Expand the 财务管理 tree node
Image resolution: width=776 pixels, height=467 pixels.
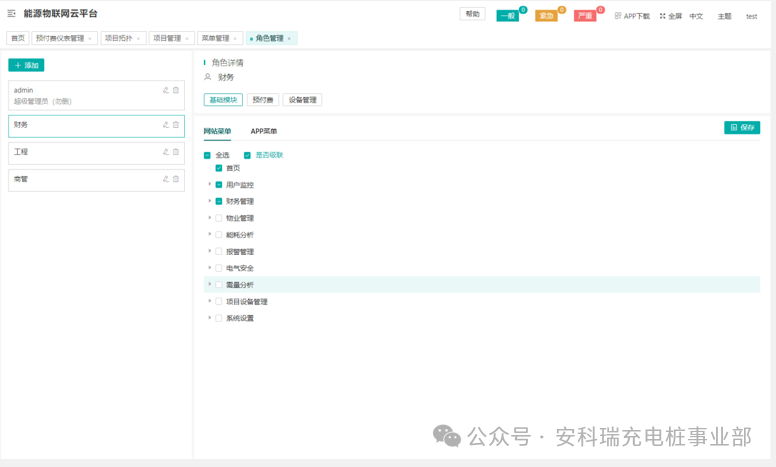click(x=210, y=201)
